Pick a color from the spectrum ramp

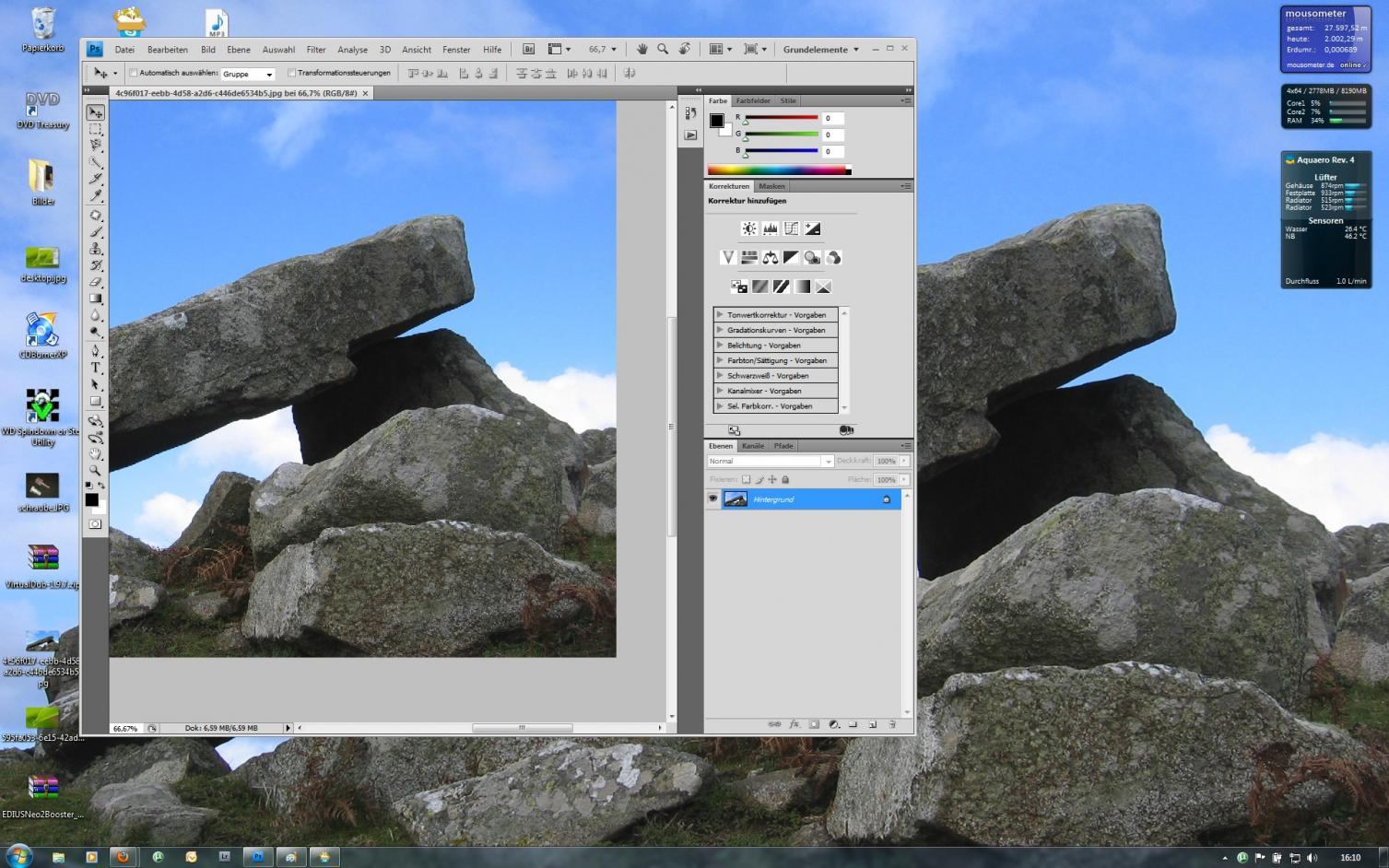[x=779, y=170]
